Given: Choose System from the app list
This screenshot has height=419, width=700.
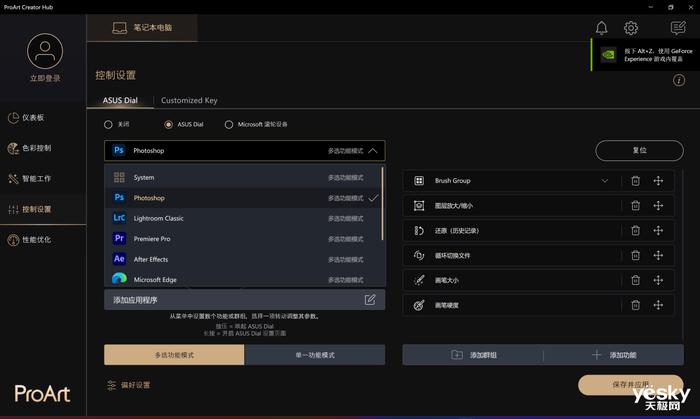Looking at the screenshot, I should pos(243,178).
